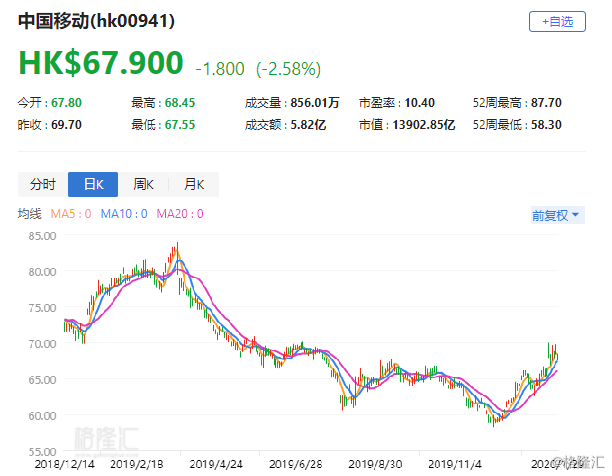Click the 70.00 y-axis label

42,344
